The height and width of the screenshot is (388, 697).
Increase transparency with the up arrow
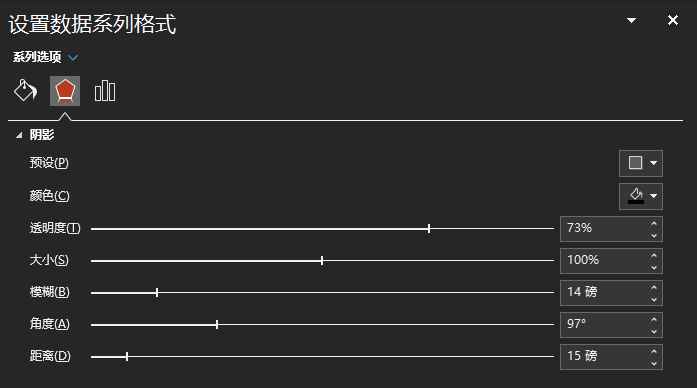654,224
